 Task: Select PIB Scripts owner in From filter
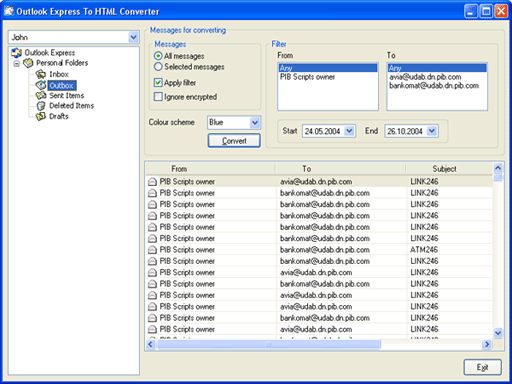[x=307, y=77]
